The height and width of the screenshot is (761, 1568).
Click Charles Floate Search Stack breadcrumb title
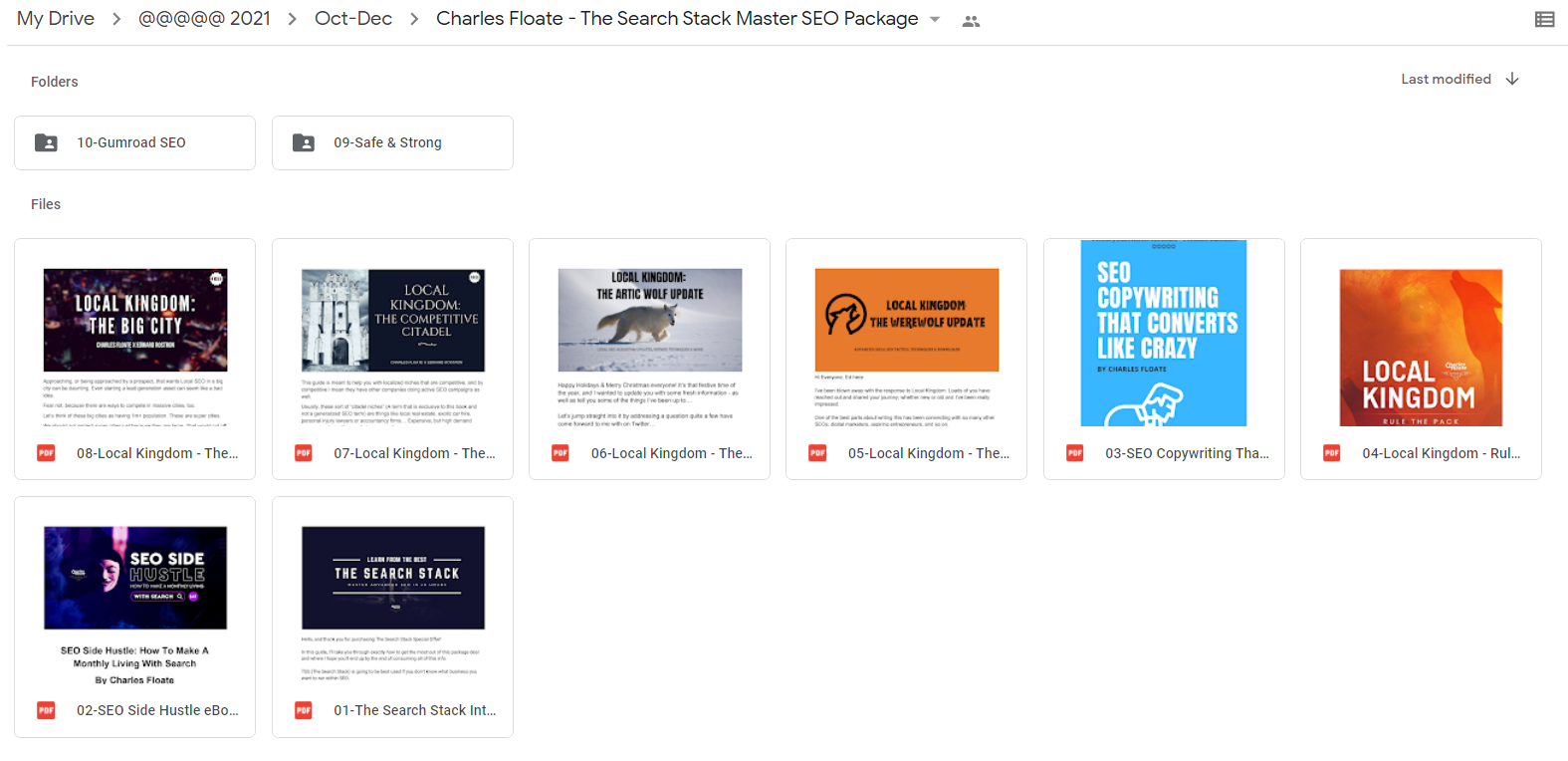tap(677, 19)
